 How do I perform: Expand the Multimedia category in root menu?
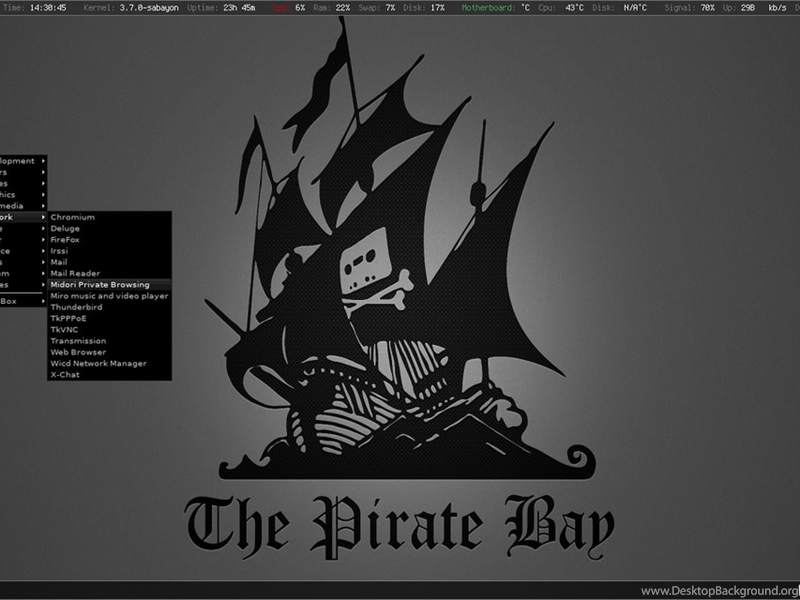[23, 206]
